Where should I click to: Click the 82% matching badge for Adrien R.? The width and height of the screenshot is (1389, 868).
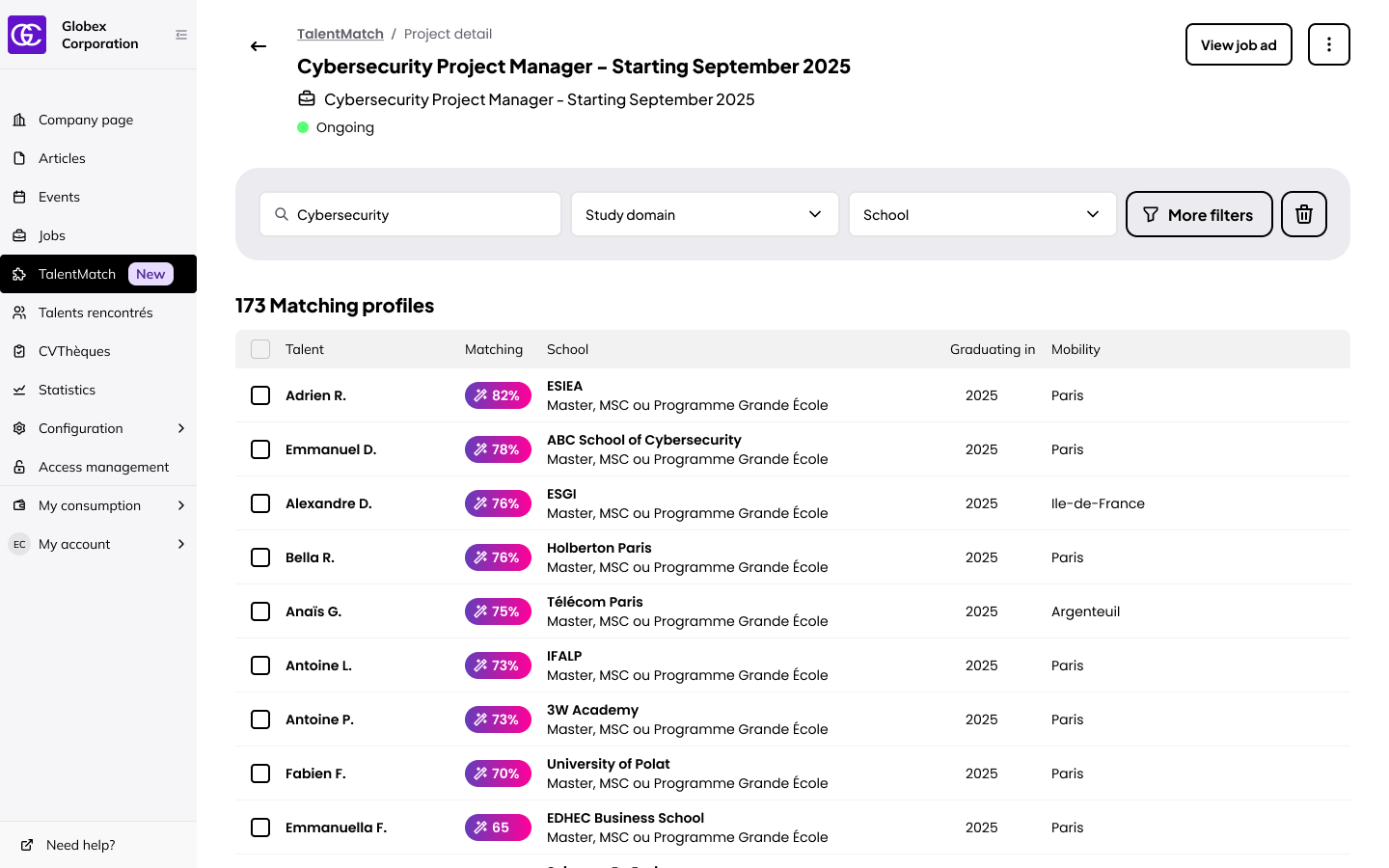point(498,395)
